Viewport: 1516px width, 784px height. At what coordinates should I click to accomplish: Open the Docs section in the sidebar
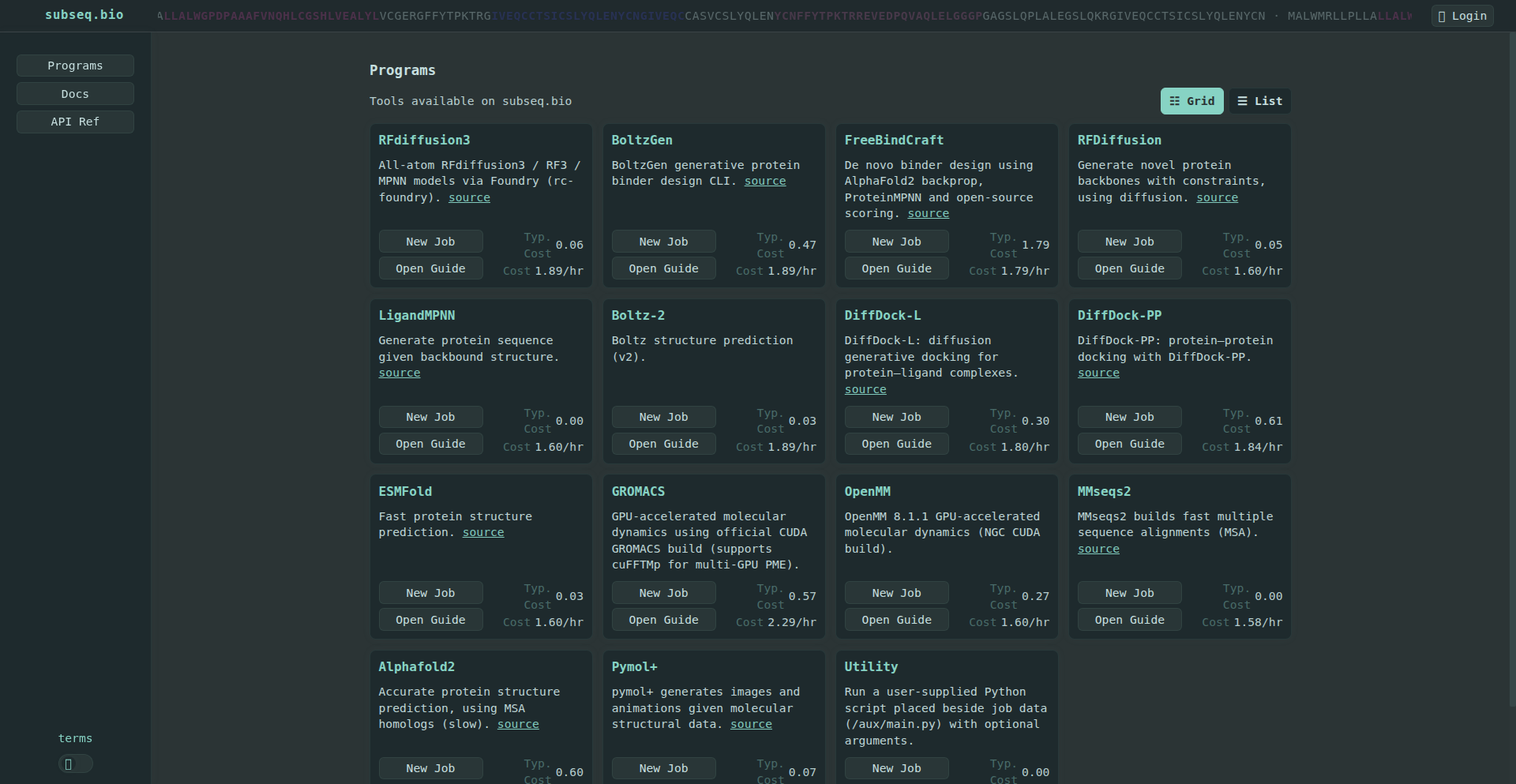(75, 93)
